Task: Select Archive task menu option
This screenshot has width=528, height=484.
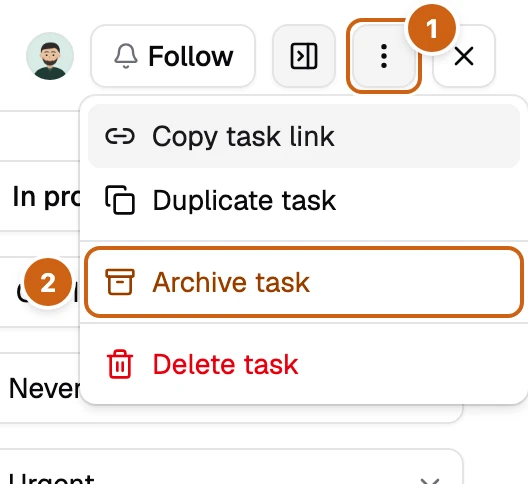Action: pyautogui.click(x=304, y=282)
